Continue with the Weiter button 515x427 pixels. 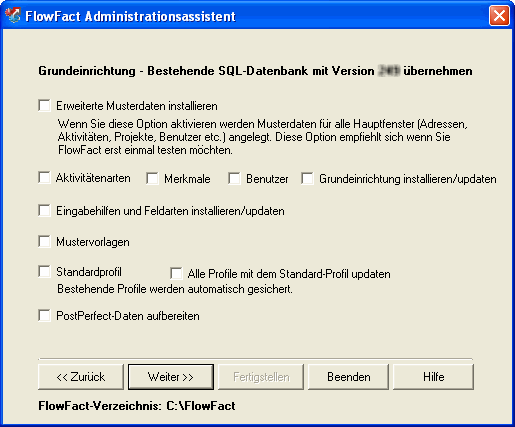pyautogui.click(x=171, y=377)
